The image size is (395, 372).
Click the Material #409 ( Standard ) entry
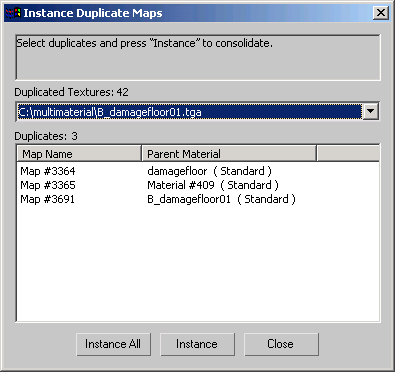213,185
